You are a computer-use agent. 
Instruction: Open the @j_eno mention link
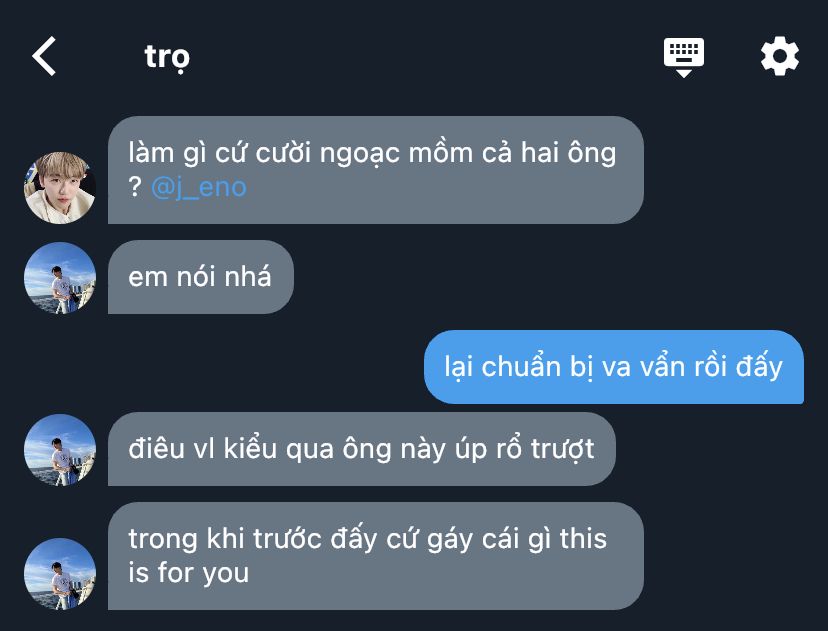click(x=199, y=187)
